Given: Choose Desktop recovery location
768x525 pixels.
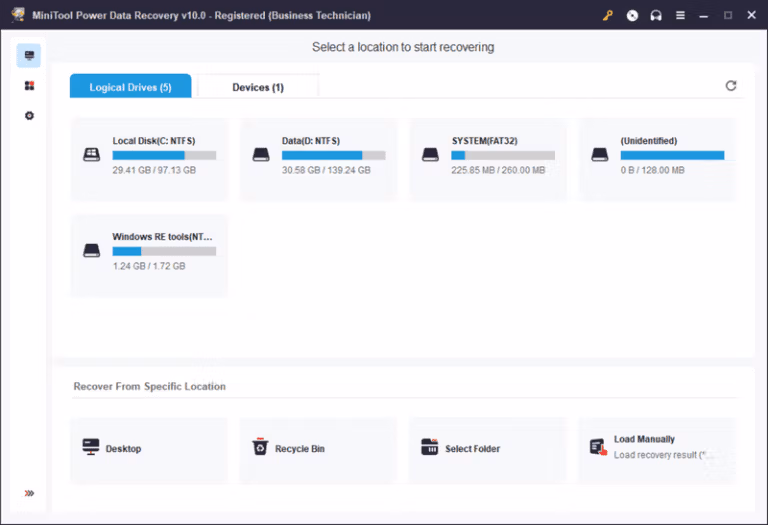Looking at the screenshot, I should (149, 451).
